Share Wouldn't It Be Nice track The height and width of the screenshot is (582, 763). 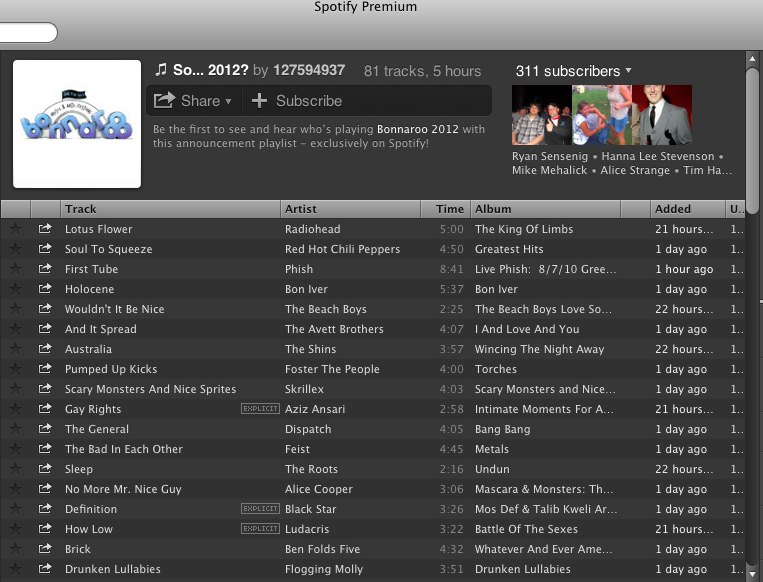click(45, 308)
